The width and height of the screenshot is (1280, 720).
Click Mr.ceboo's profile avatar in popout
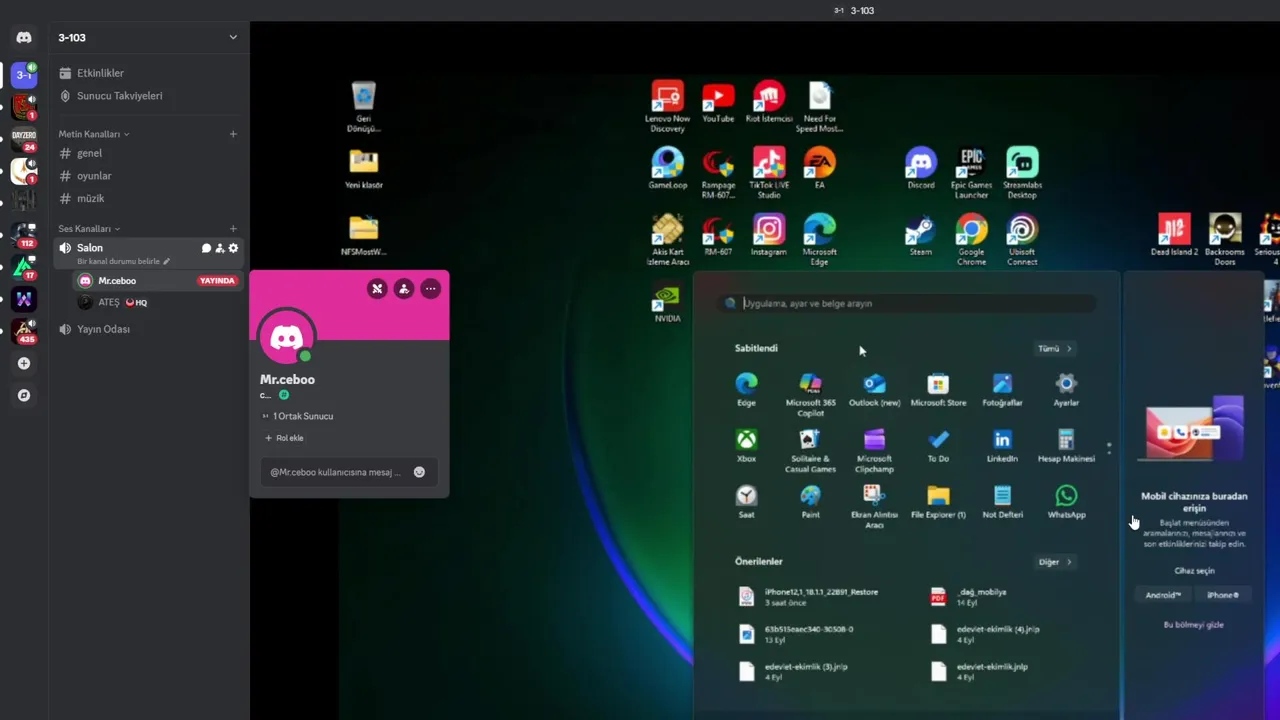[287, 337]
